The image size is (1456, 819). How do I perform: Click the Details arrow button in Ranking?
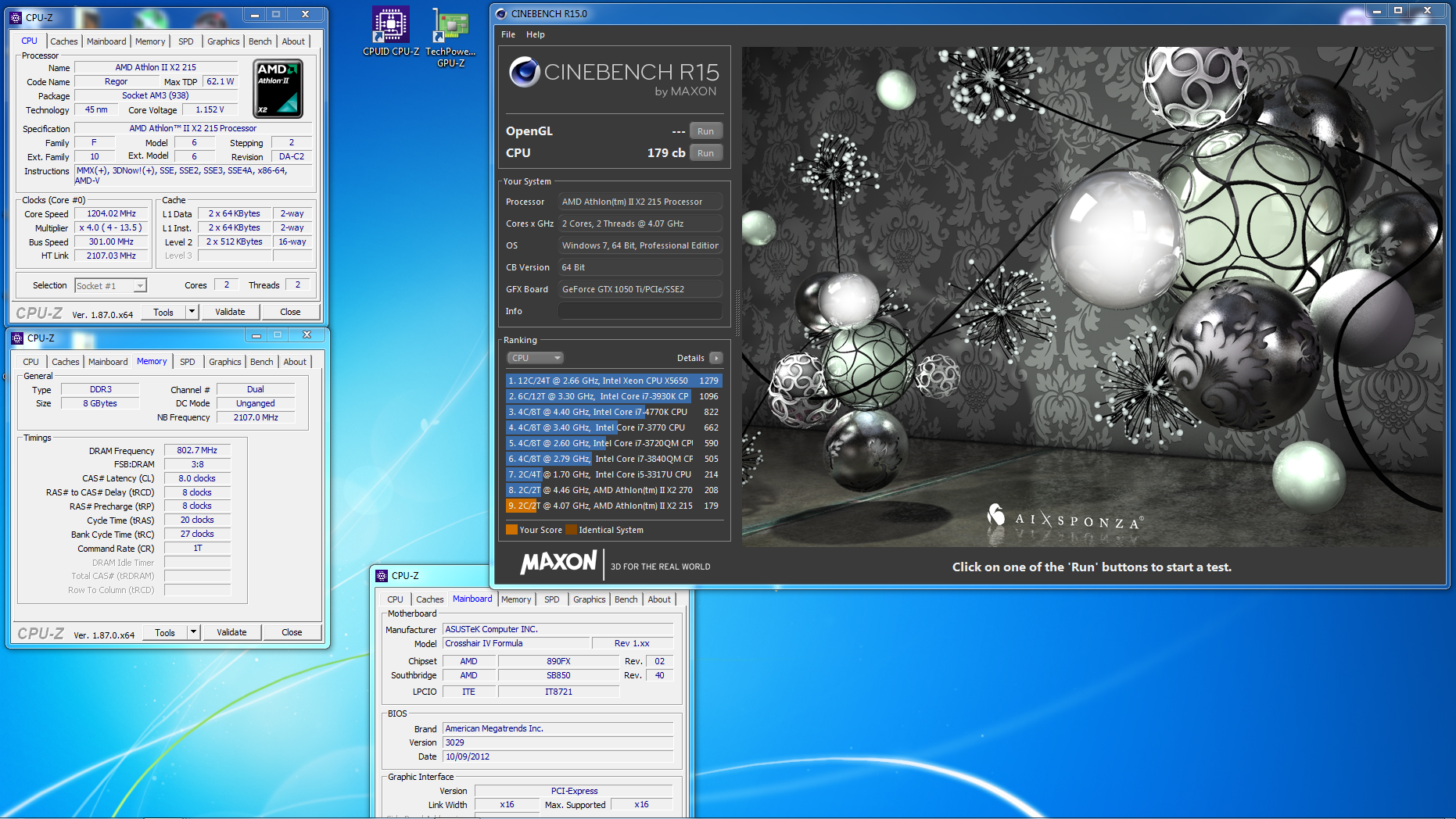click(715, 358)
